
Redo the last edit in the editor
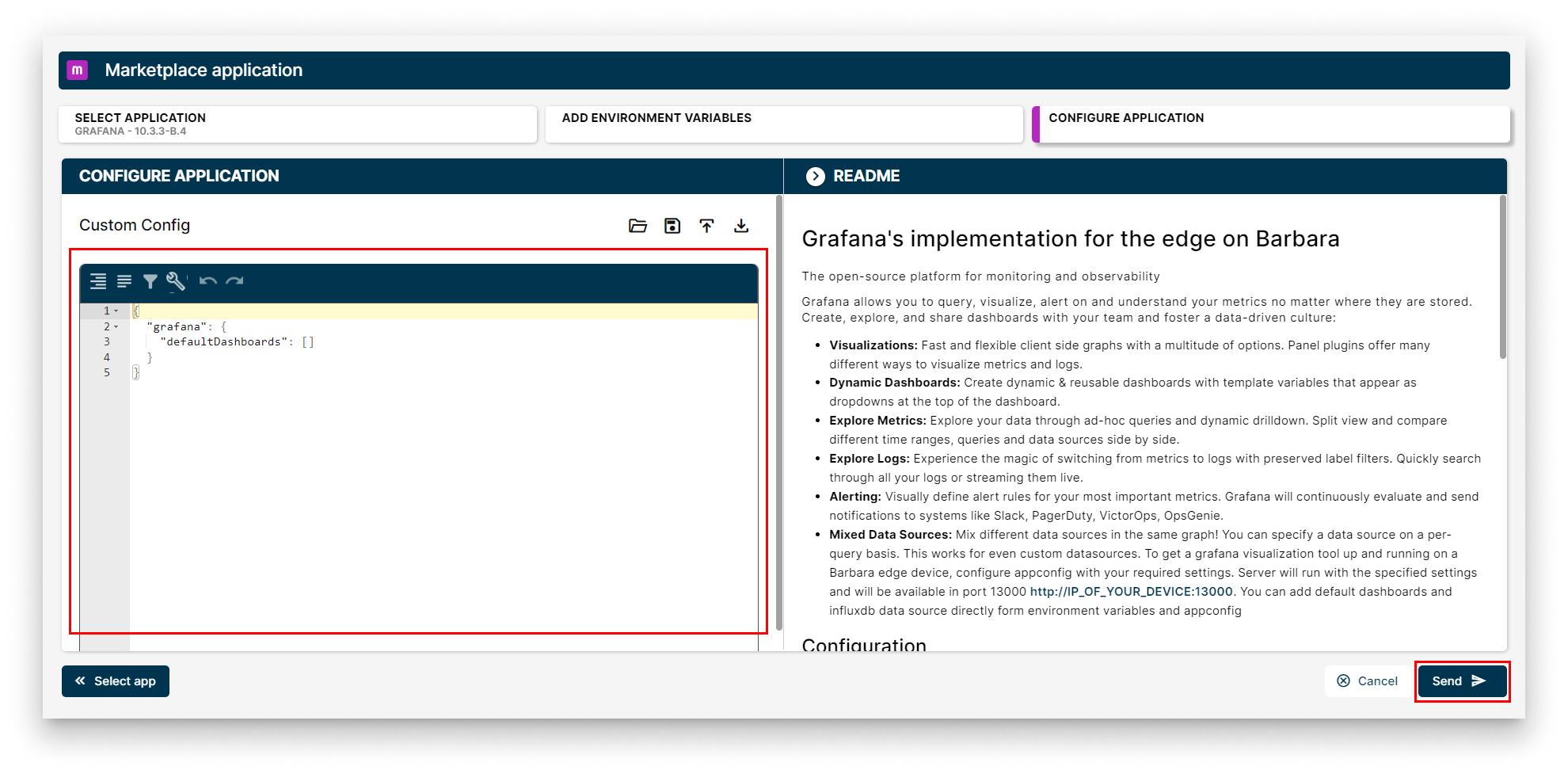point(234,281)
